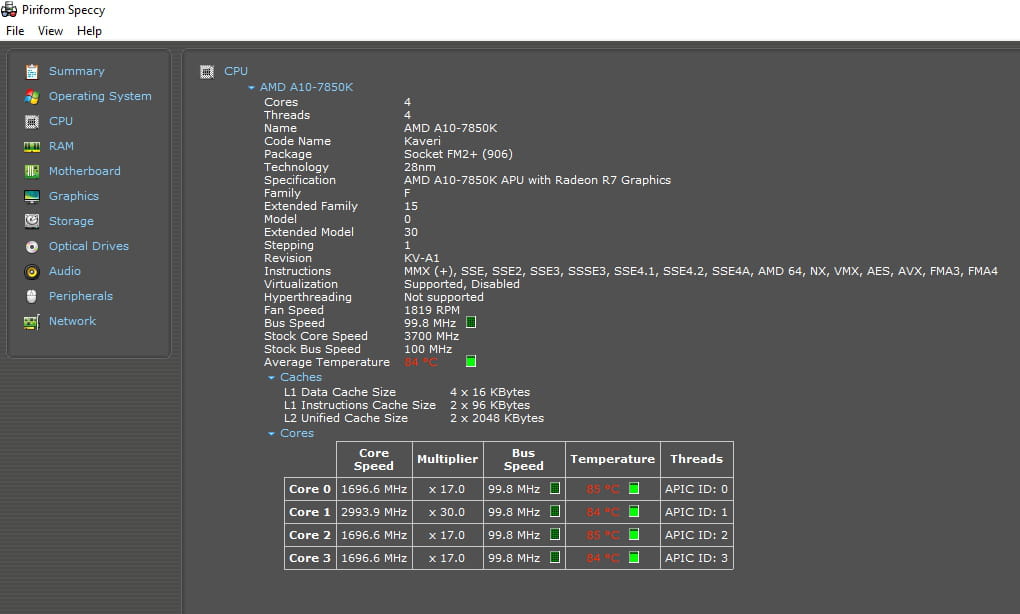This screenshot has height=614, width=1020.
Task: Click the Multiplier column header
Action: 448,459
